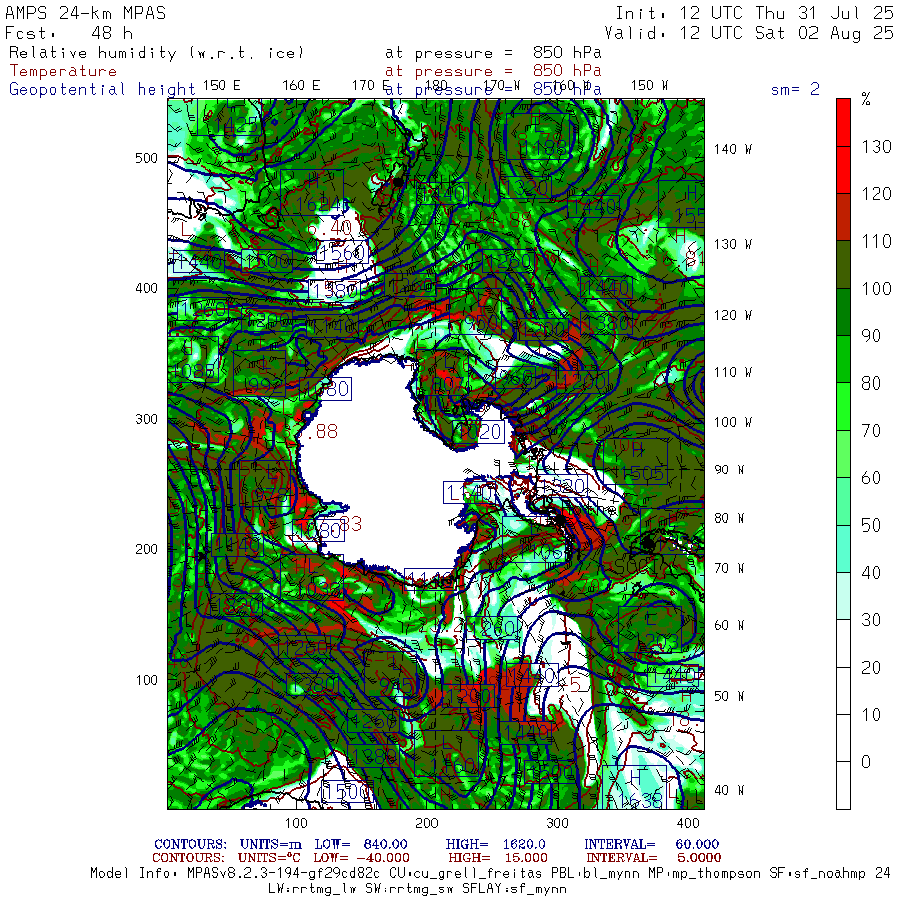Screen dimensions: 900x900
Task: Click the '150 W' longitude label at top
Action: [649, 85]
